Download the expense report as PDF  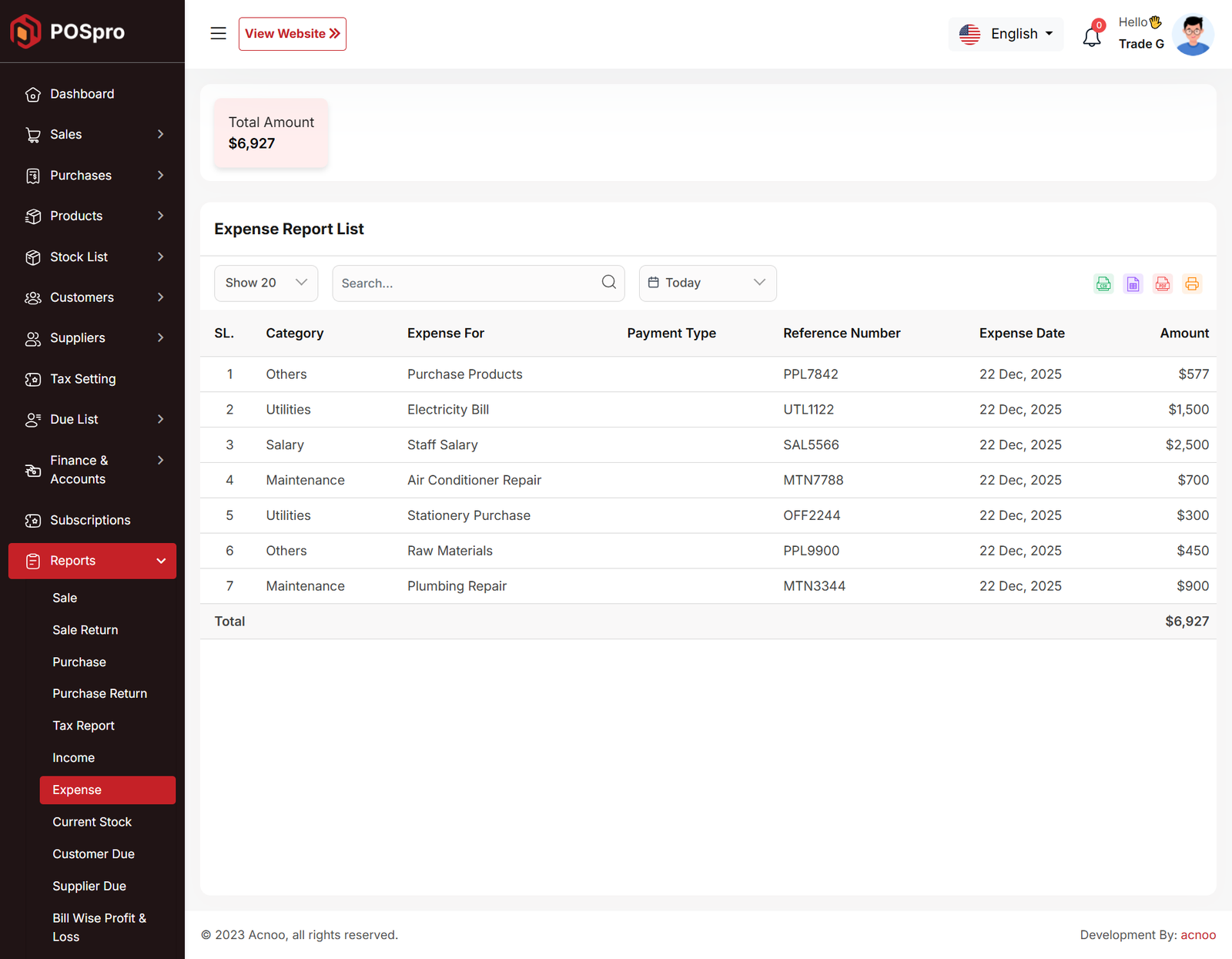1162,283
